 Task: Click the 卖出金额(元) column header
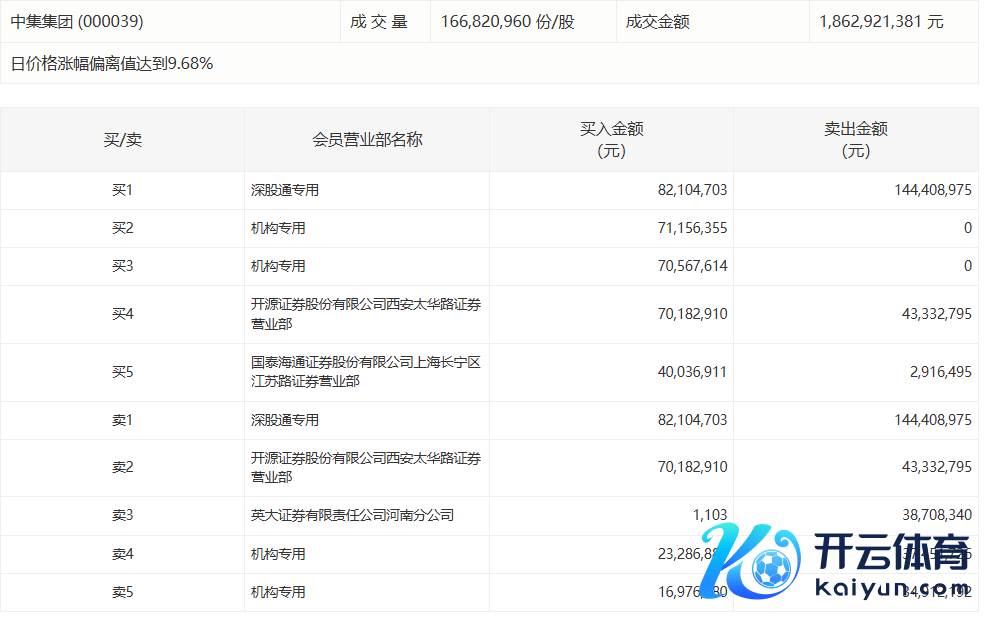[x=855, y=140]
